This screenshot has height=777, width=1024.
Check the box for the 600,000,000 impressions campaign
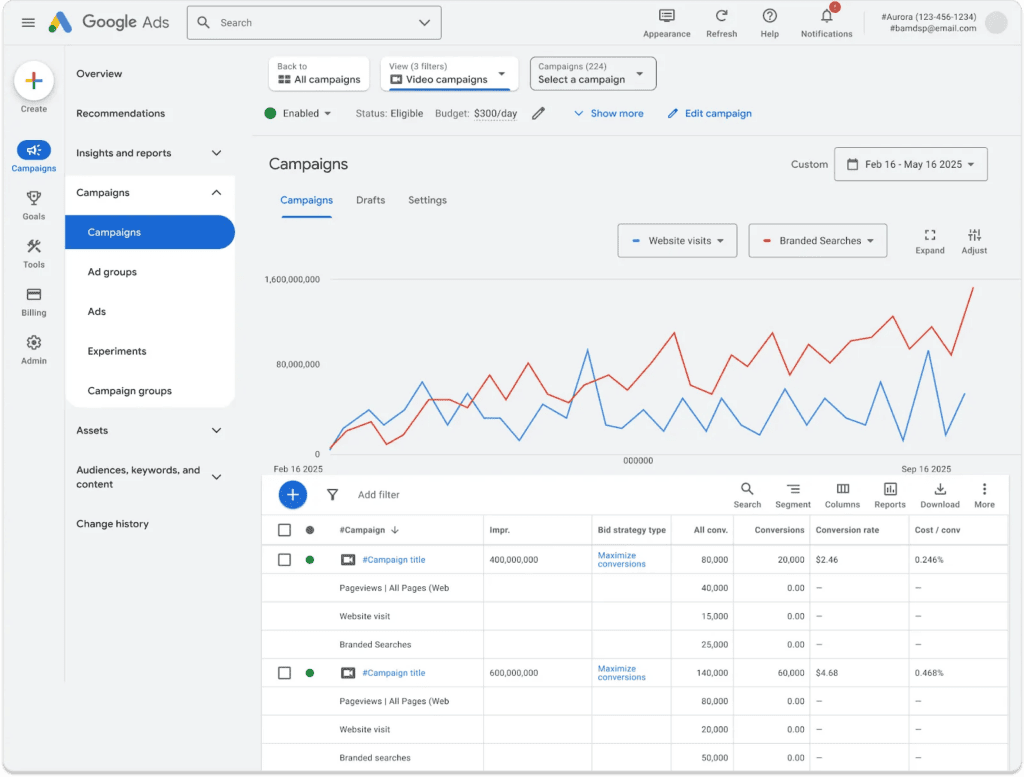click(x=284, y=673)
